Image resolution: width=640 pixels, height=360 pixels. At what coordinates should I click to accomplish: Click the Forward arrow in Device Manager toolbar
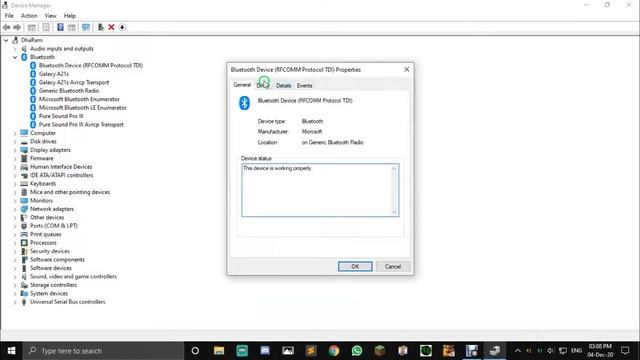(x=17, y=27)
